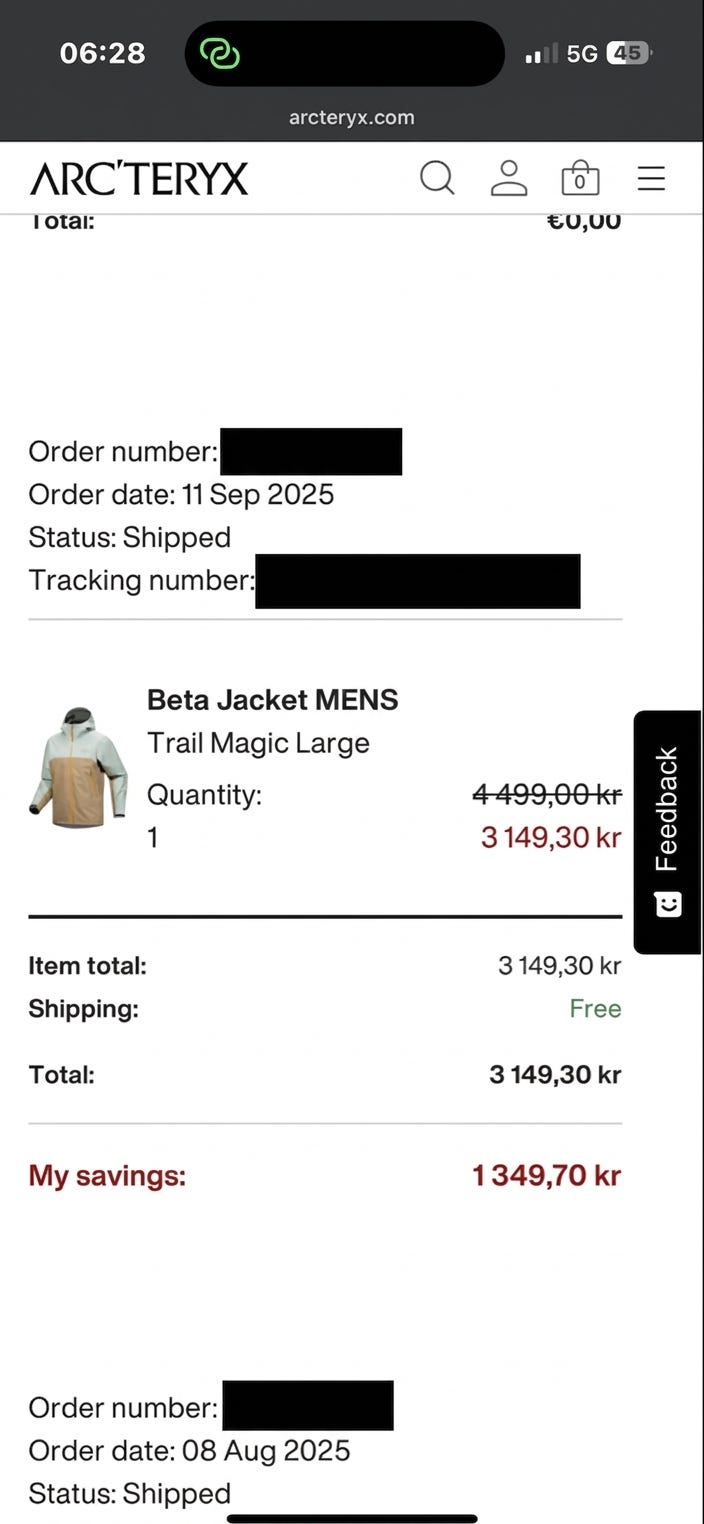Screen dimensions: 704x1524
Task: Tap the search magnifier icon
Action: 437,179
